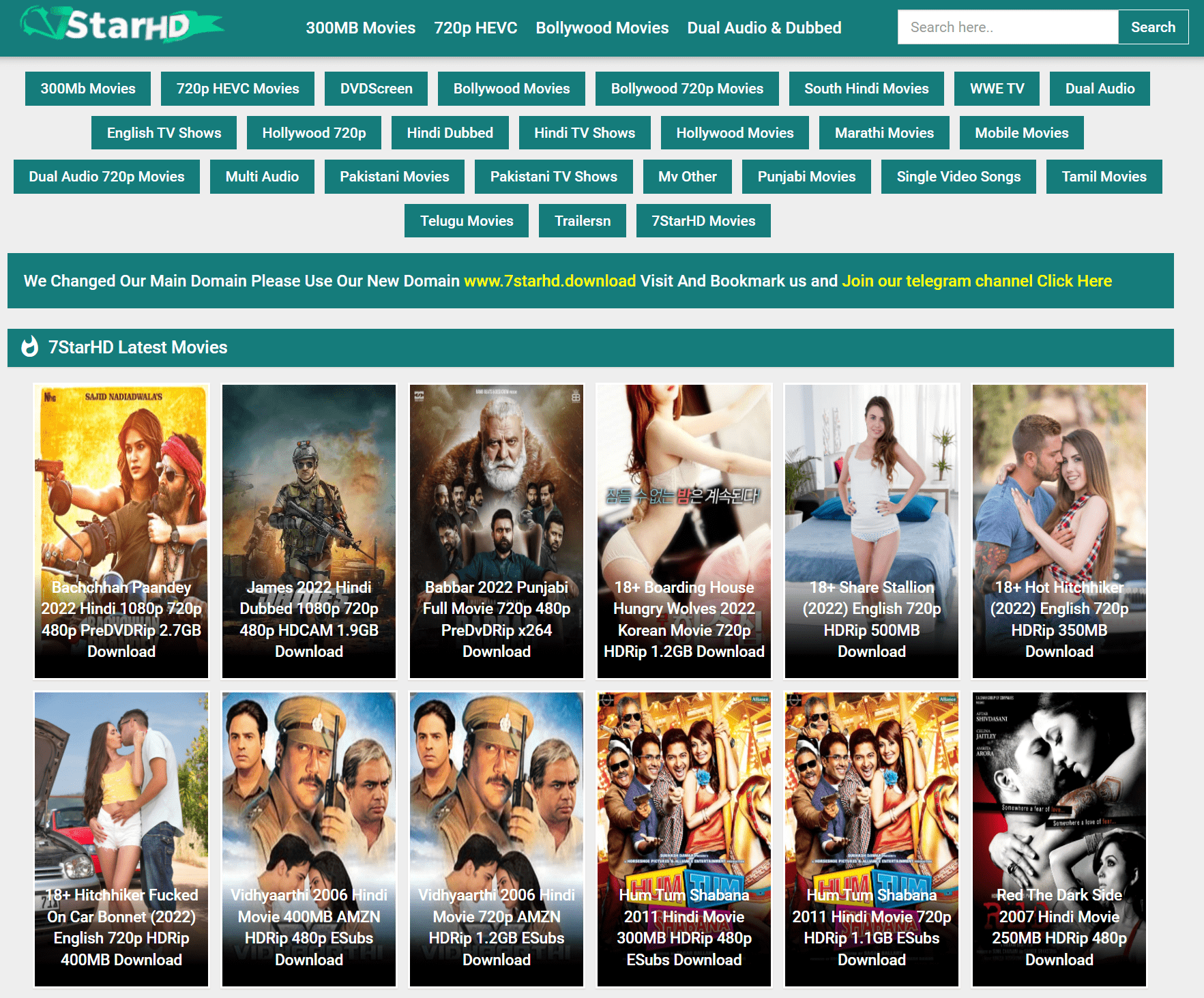Open the Telugu Movies category
Image resolution: width=1204 pixels, height=998 pixels.
467,221
